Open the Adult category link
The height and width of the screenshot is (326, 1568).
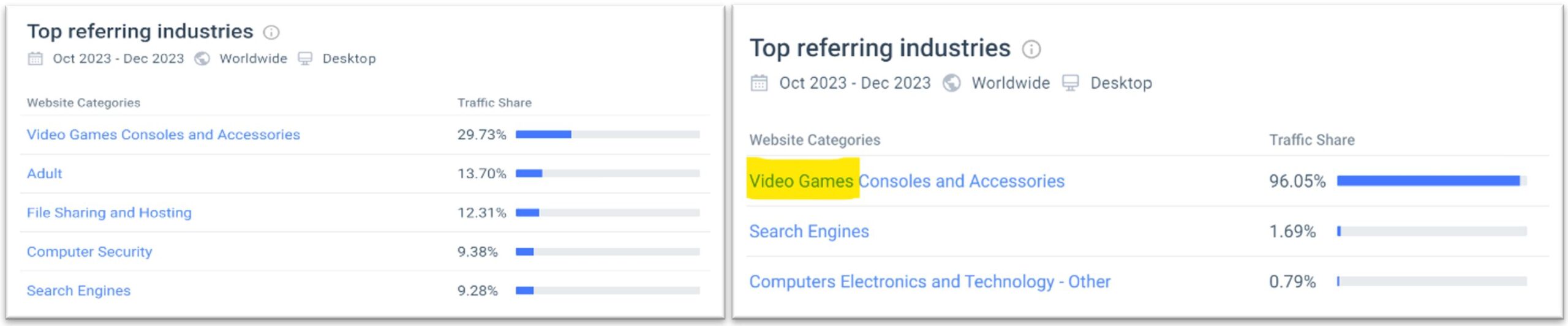(44, 174)
